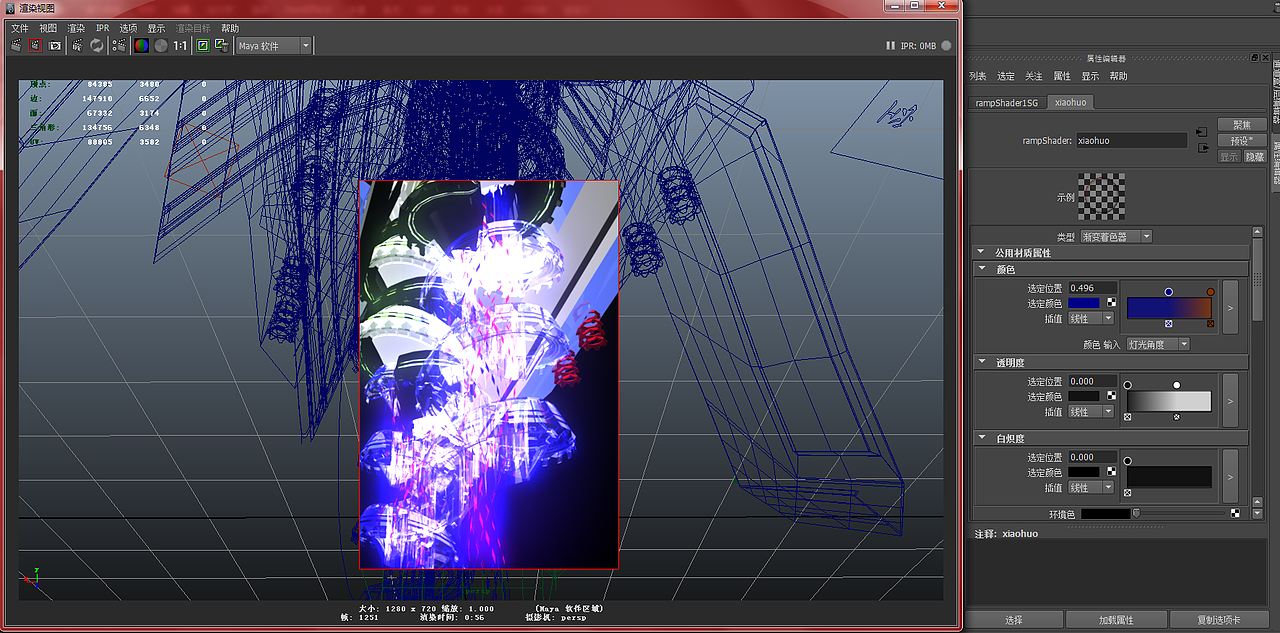The height and width of the screenshot is (633, 1280).
Task: Click the 预设* presets button
Action: (x=1242, y=141)
